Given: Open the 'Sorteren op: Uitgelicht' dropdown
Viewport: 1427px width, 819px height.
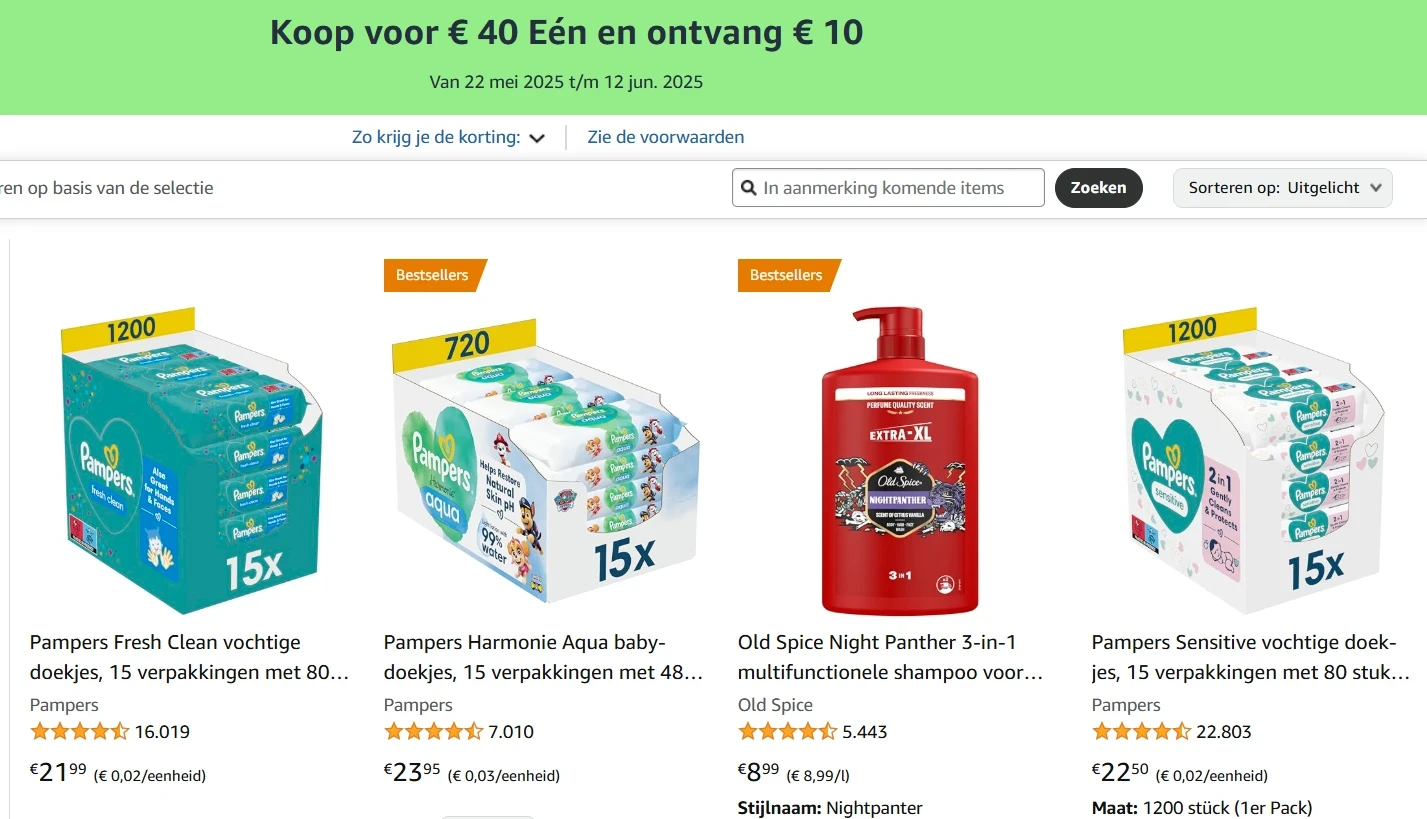Looking at the screenshot, I should [x=1282, y=188].
